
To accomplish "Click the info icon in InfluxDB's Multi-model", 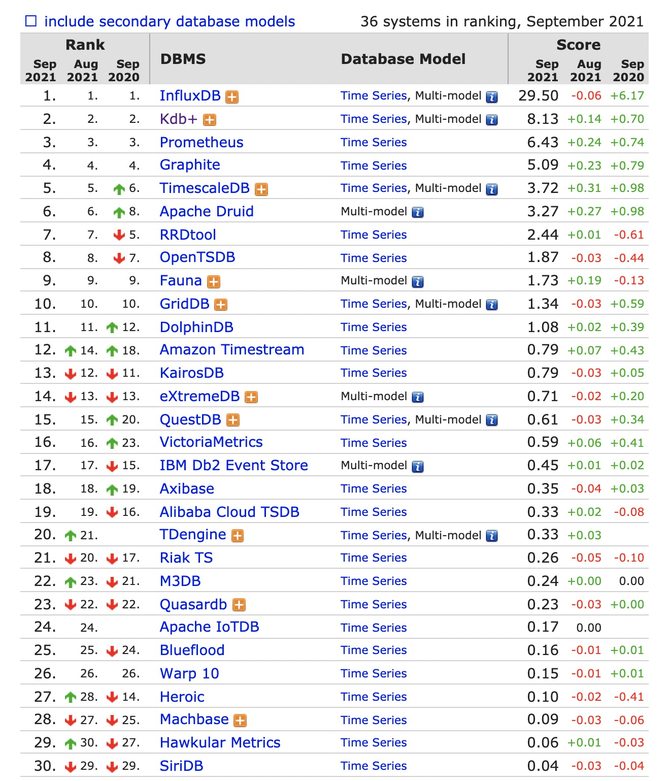I will [x=491, y=97].
